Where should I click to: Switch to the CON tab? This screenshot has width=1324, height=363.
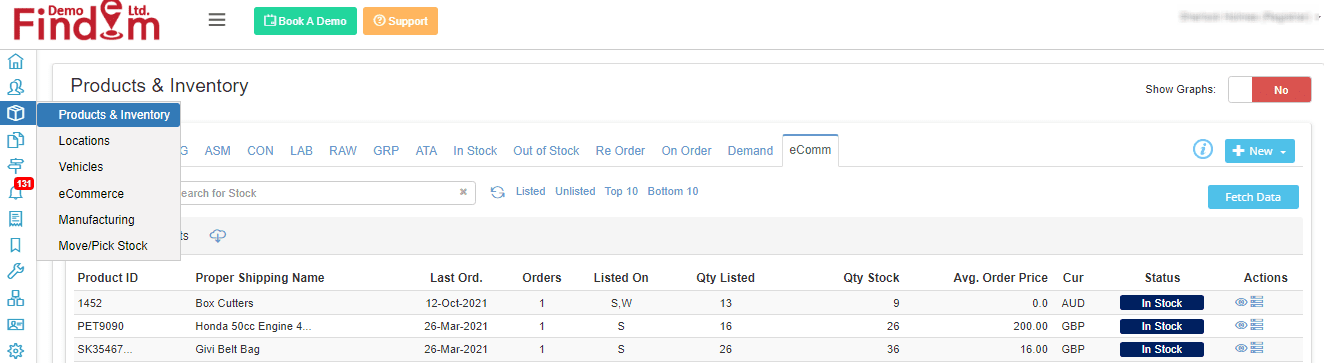tap(260, 151)
